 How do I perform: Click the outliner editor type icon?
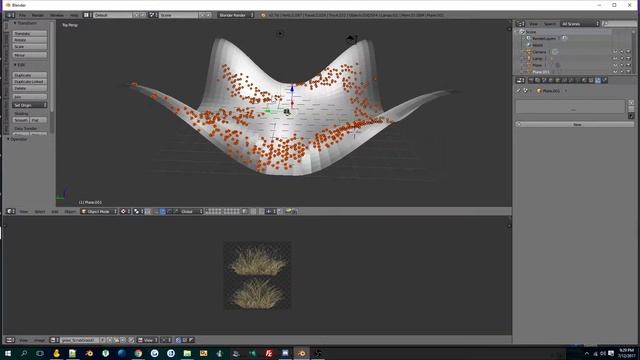[x=520, y=24]
